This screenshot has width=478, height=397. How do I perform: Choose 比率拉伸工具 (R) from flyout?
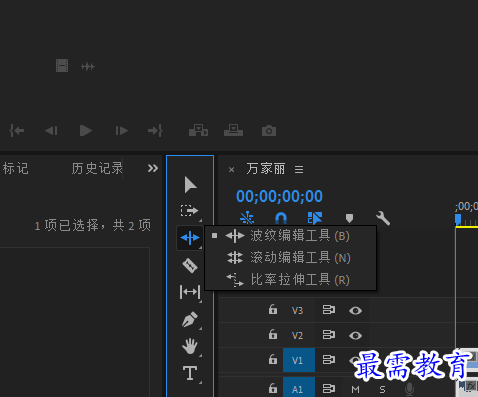click(x=290, y=279)
